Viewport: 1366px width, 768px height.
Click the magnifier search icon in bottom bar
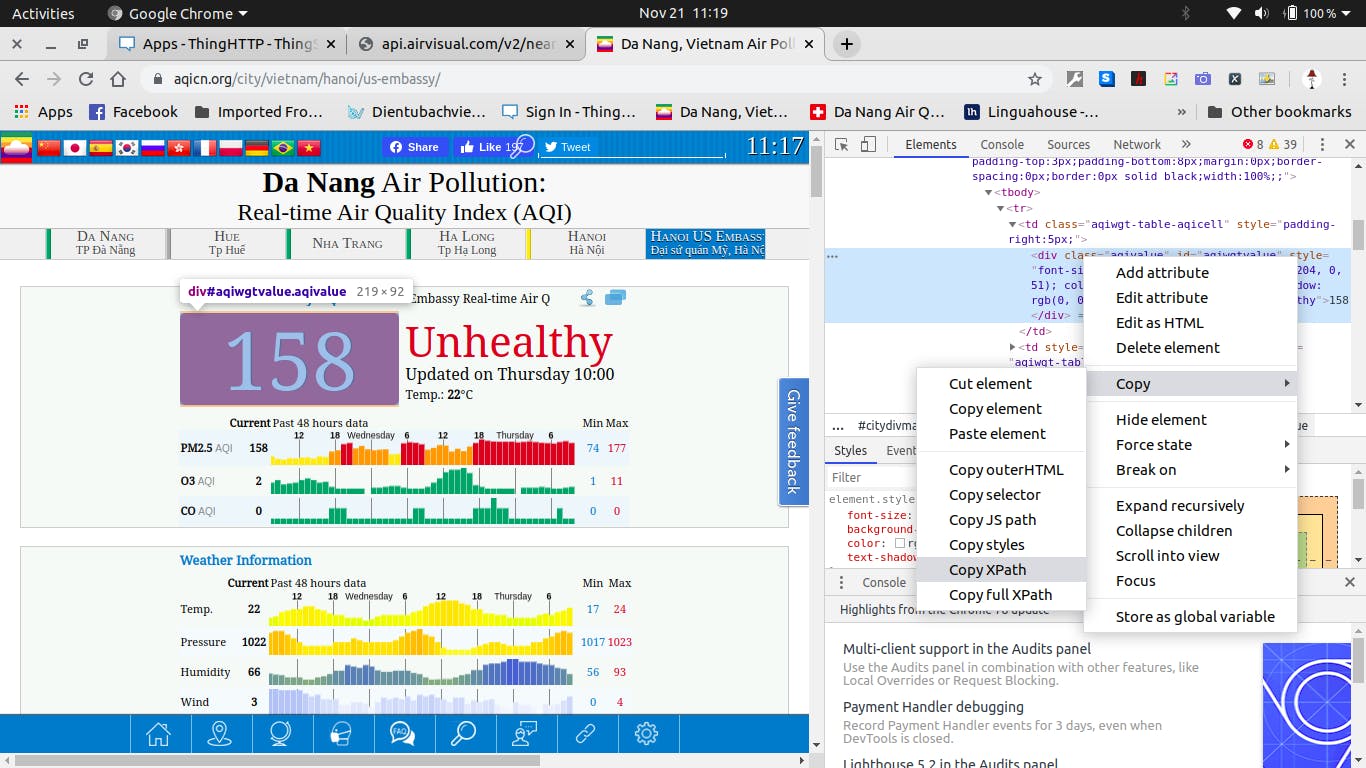463,734
